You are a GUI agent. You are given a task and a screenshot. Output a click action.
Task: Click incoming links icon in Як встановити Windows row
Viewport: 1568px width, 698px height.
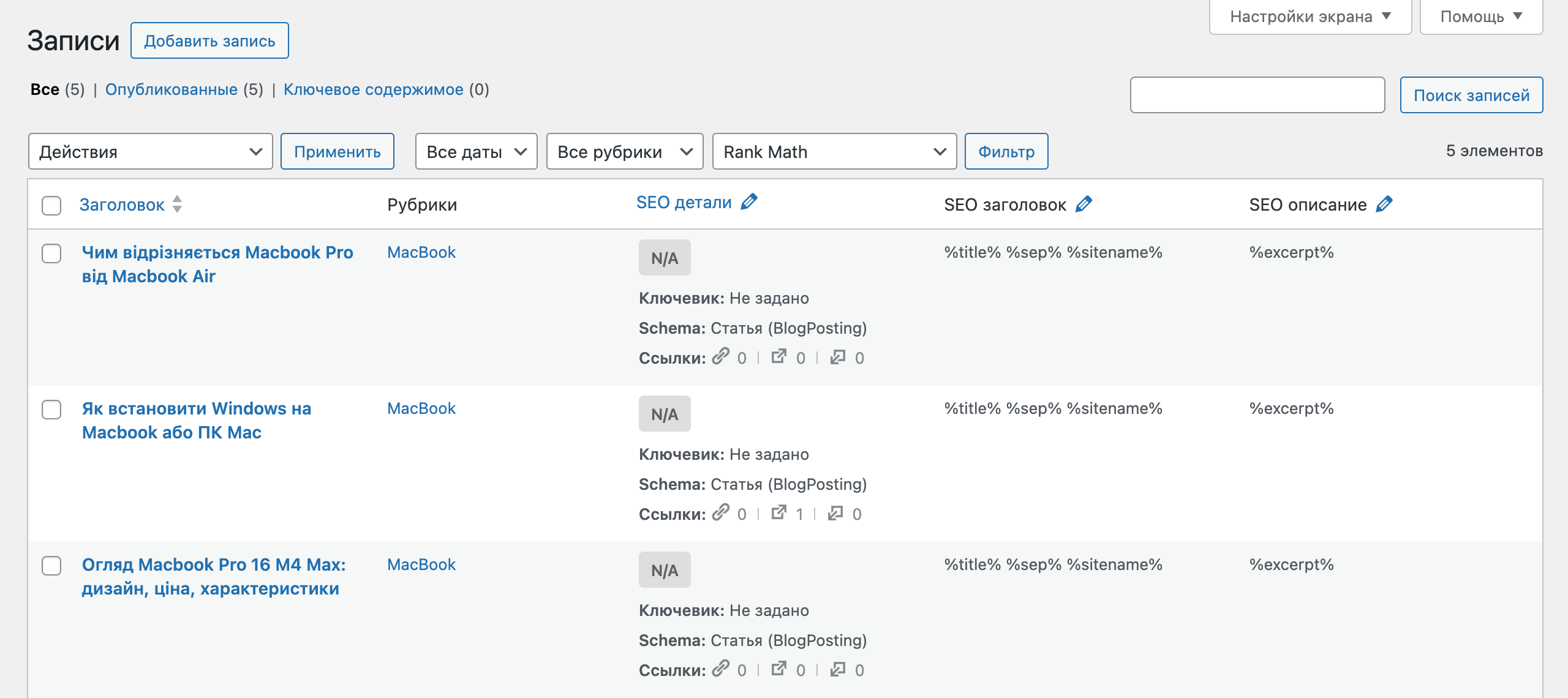coord(835,512)
